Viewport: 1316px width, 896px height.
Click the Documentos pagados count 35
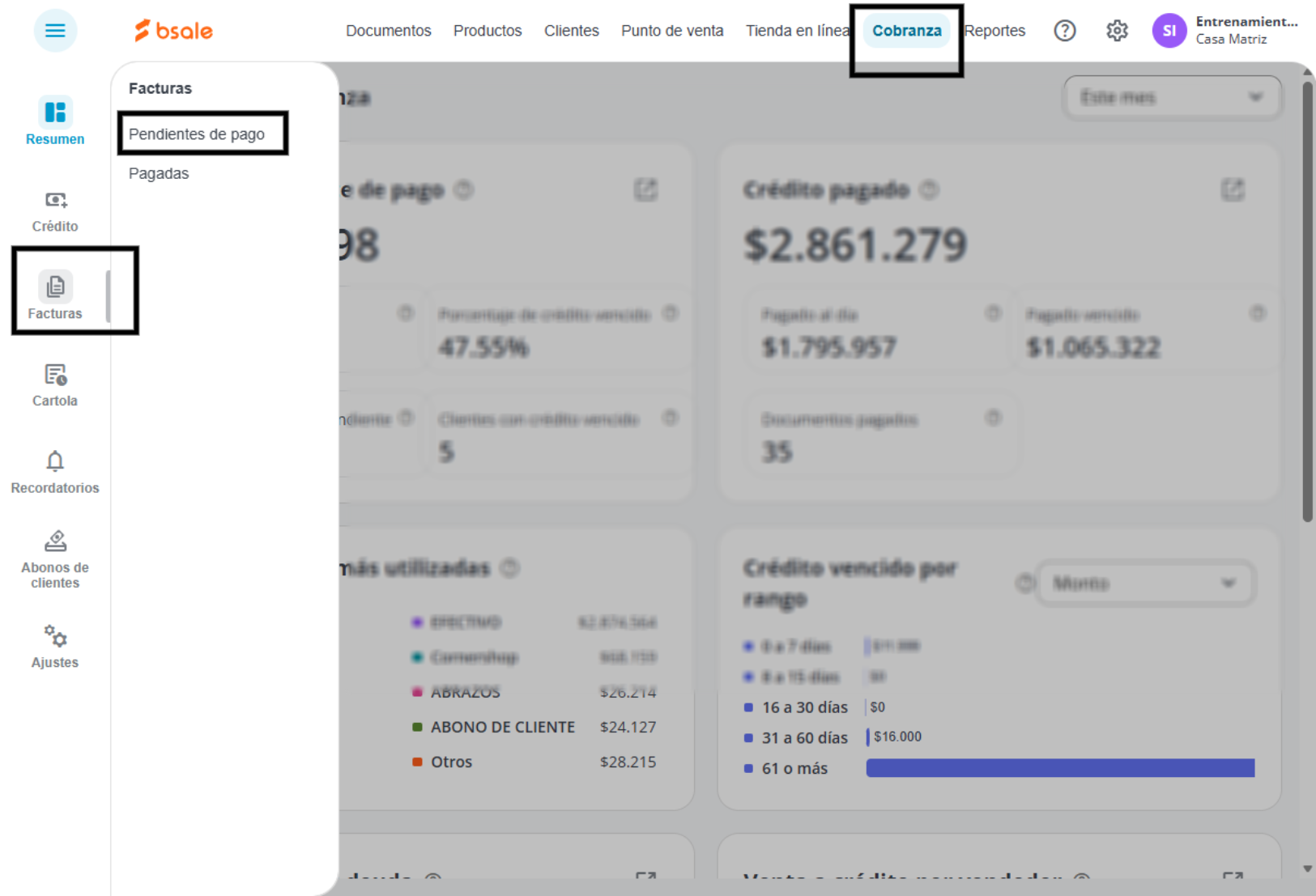[777, 452]
